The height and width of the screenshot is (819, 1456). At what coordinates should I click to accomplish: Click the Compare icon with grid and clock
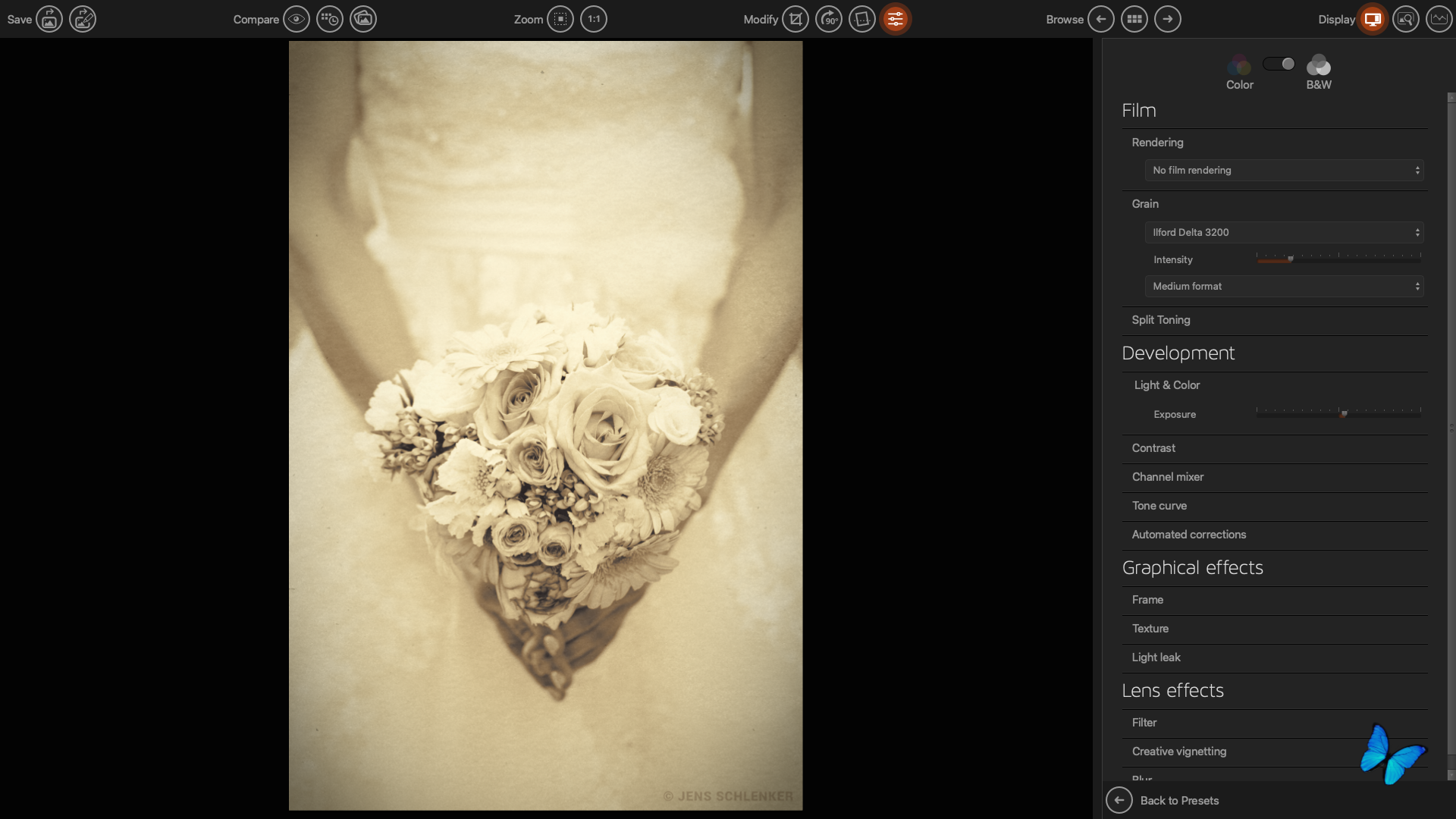point(330,19)
